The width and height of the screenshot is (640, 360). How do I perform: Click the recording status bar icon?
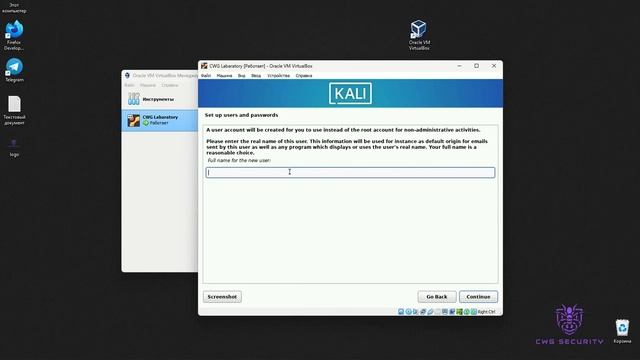coord(452,311)
